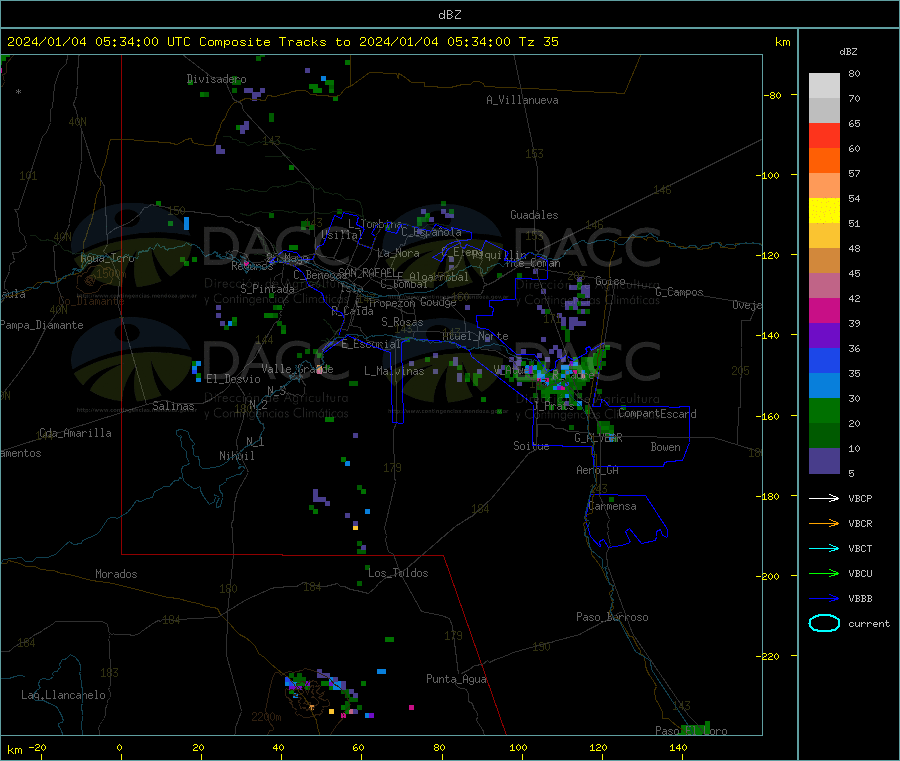Screen dimensions: 900x761
Task: Select the 54 dBZ yellow color swatch
Action: [x=824, y=211]
